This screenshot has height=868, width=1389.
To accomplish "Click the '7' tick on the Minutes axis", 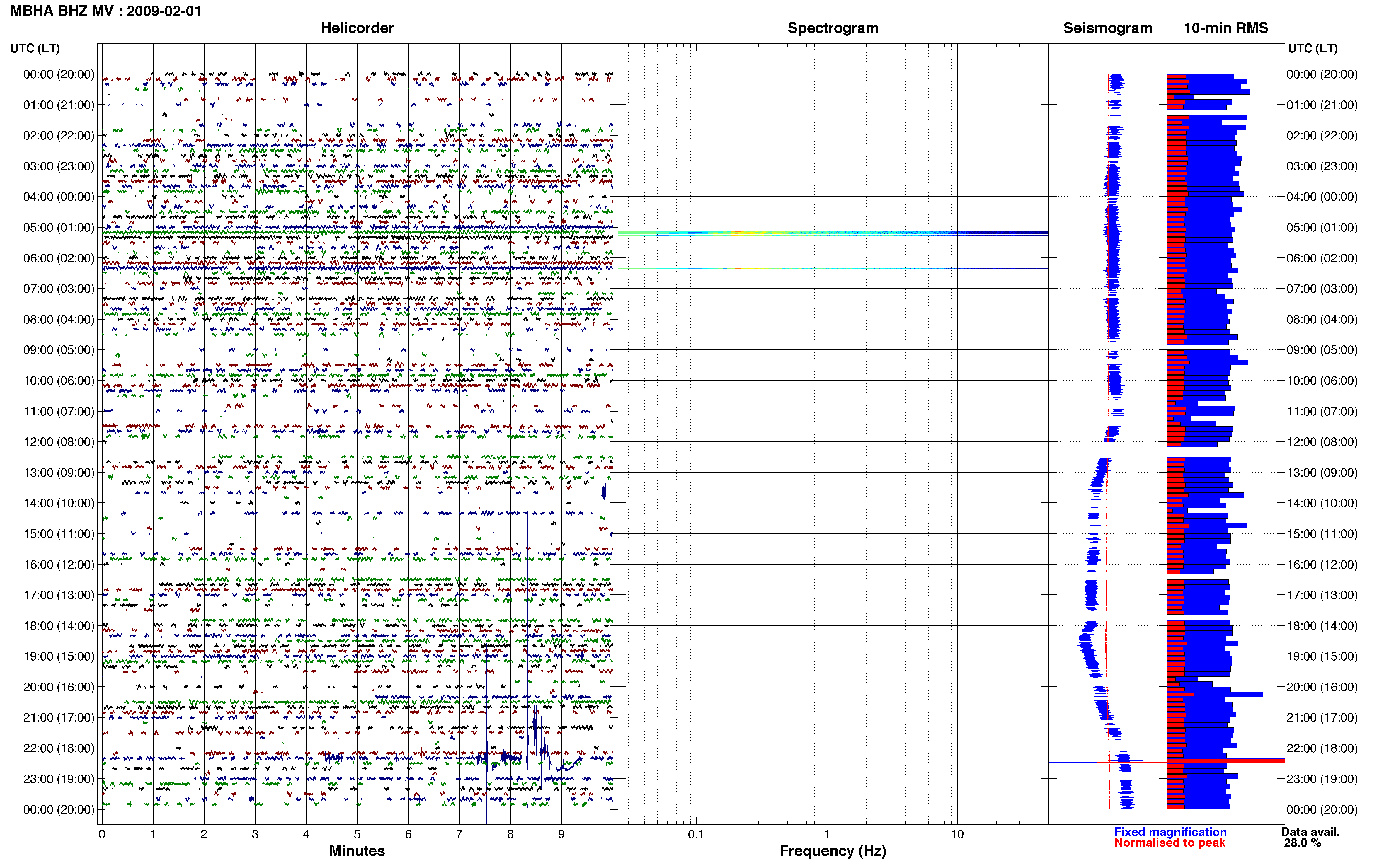I will (459, 835).
